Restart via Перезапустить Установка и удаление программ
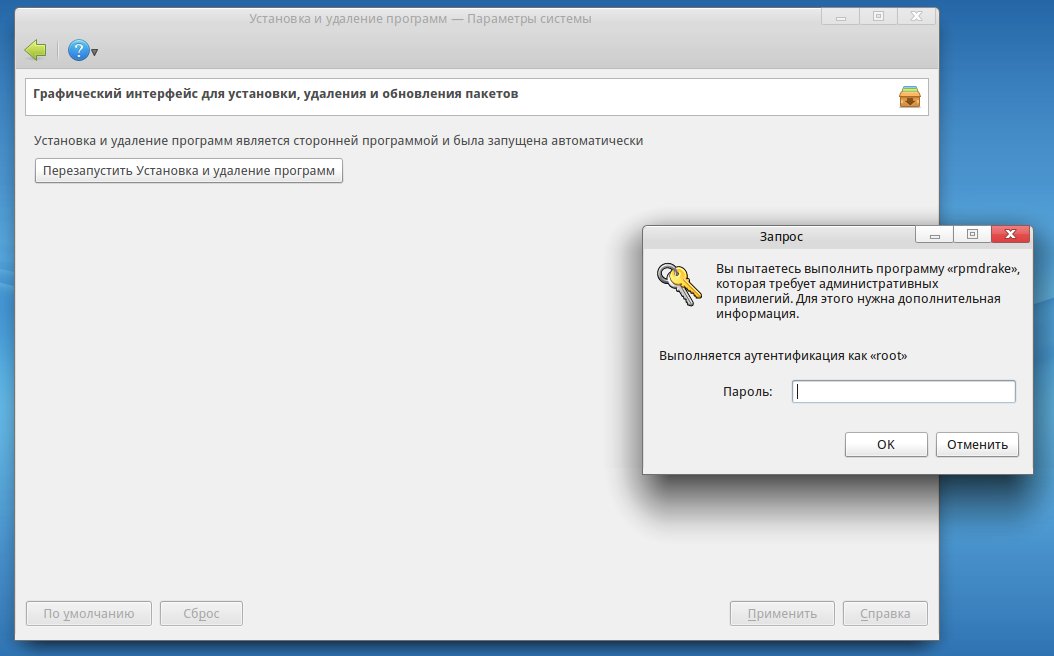Screen dimensions: 1054x656 tap(189, 171)
